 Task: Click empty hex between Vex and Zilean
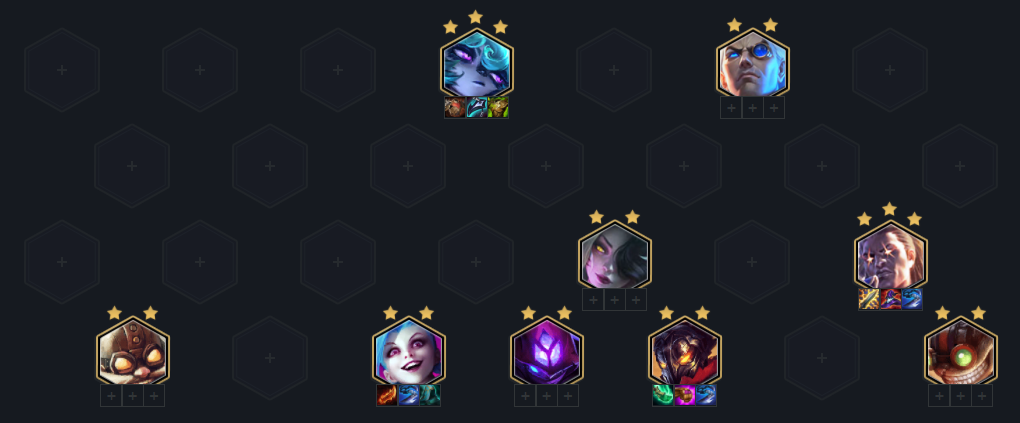[614, 70]
